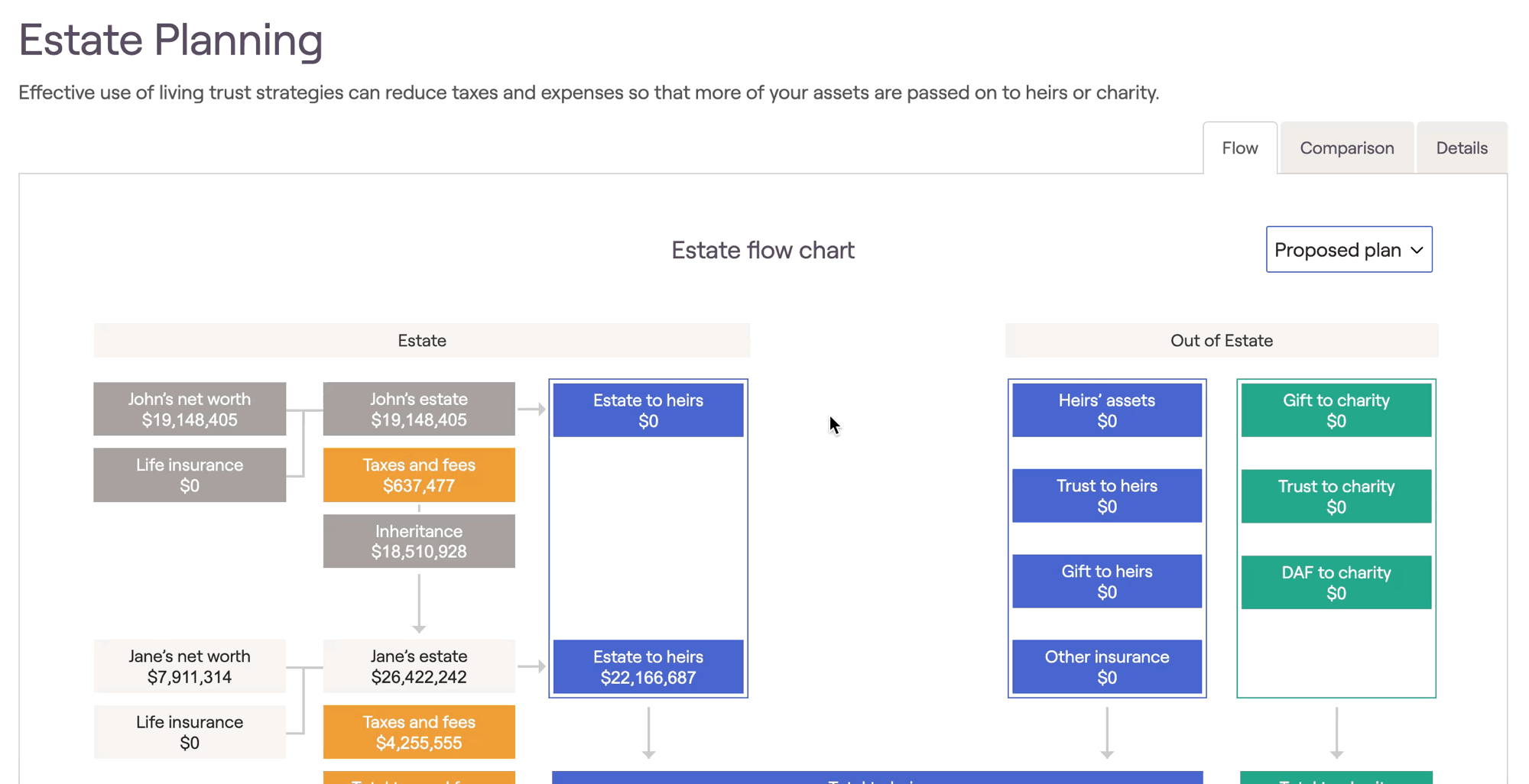Click John's Estate to heirs $0 box
The image size is (1529, 784).
[x=648, y=410]
